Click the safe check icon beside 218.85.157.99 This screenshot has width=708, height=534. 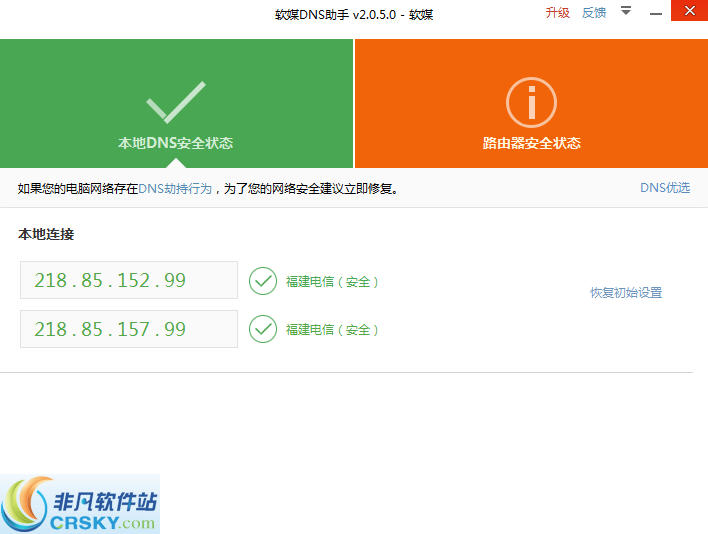(x=263, y=329)
